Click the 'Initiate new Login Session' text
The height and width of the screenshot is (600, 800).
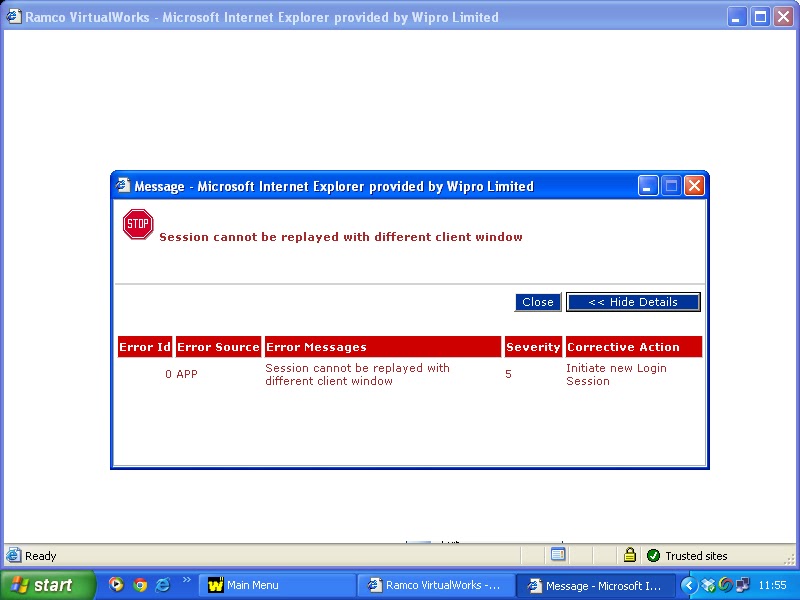point(616,374)
